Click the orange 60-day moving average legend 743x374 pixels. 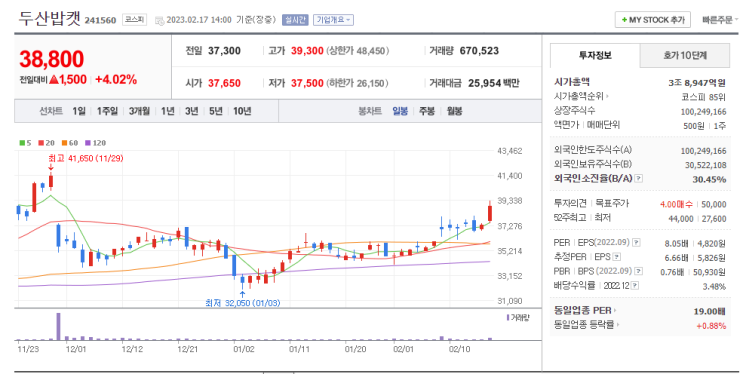(x=70, y=143)
